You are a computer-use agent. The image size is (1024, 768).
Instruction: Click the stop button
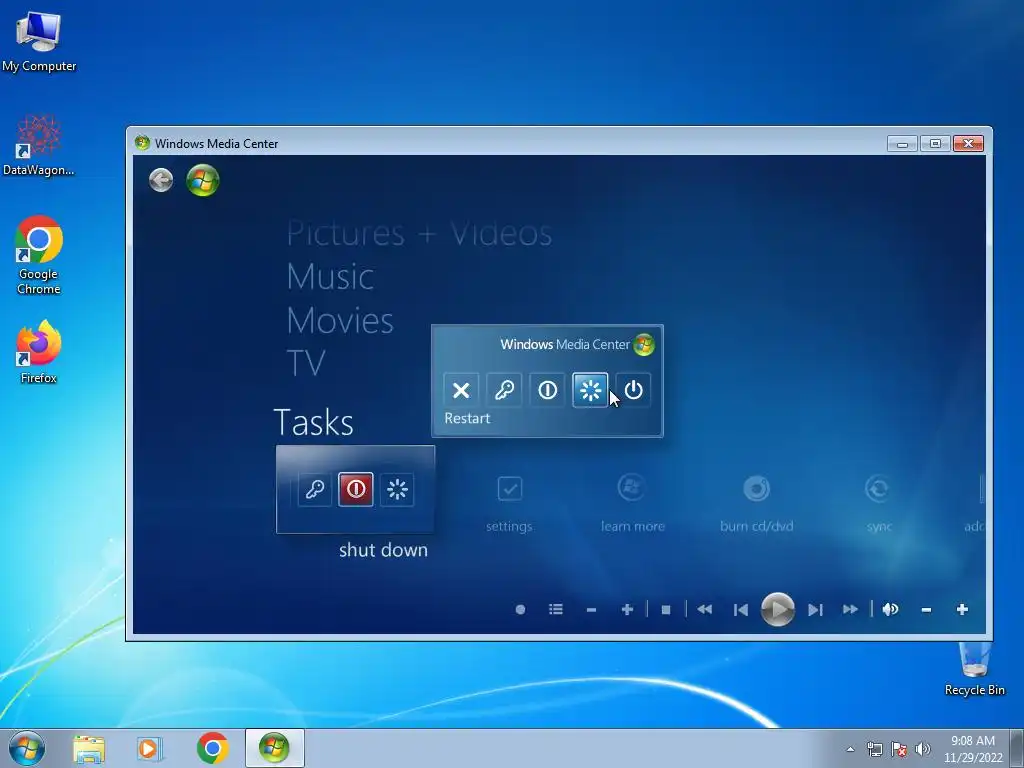click(x=666, y=609)
